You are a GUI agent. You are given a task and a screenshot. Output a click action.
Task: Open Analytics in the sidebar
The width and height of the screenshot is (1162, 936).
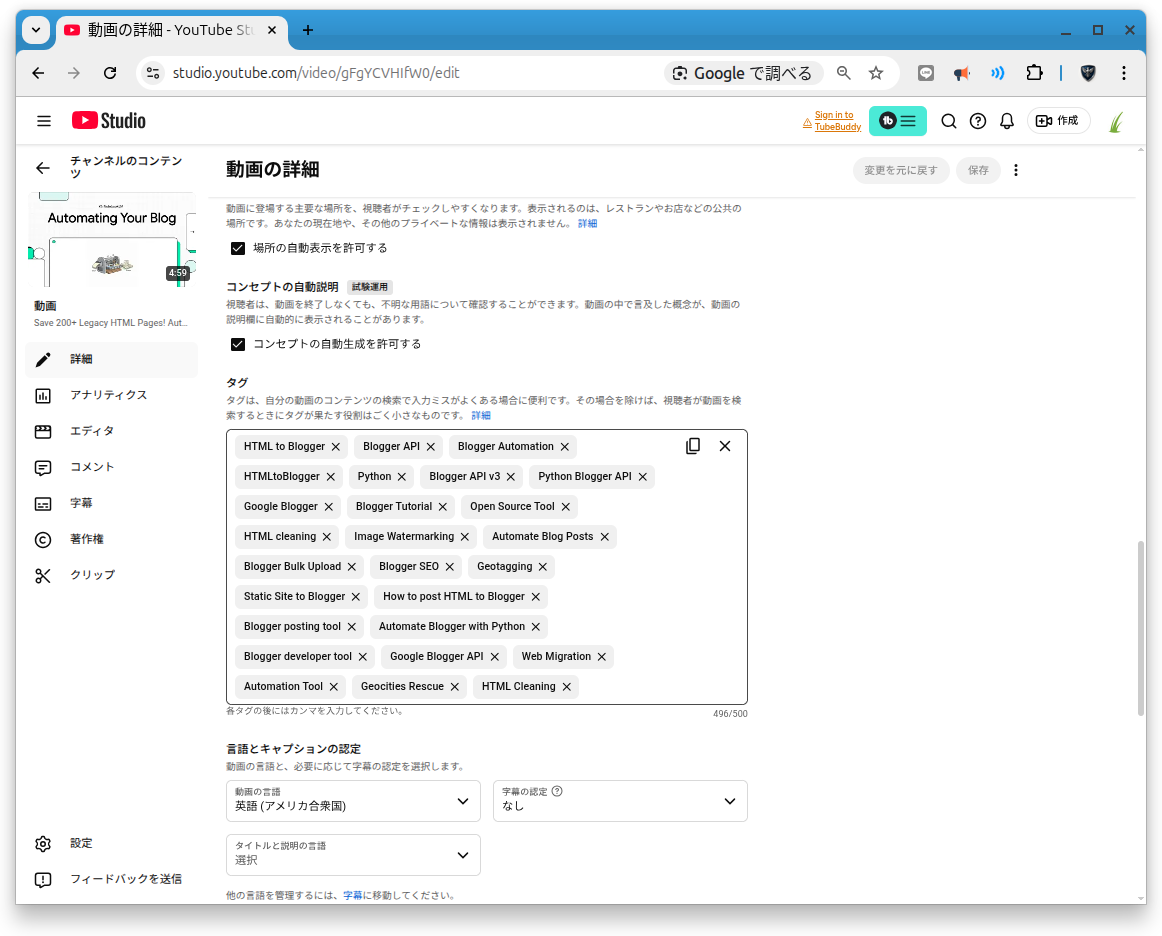(x=108, y=395)
